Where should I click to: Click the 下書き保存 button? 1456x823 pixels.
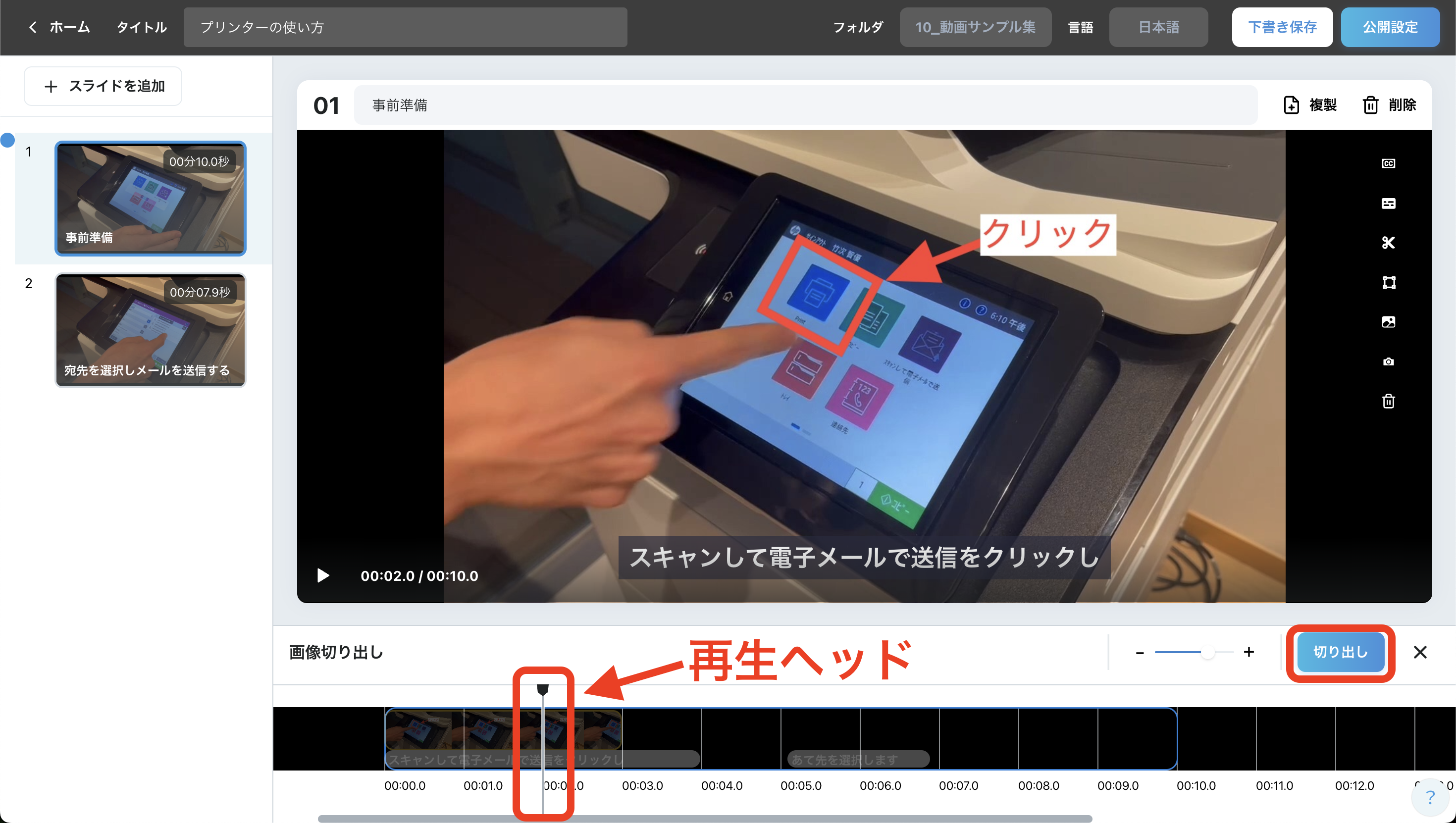tap(1282, 27)
